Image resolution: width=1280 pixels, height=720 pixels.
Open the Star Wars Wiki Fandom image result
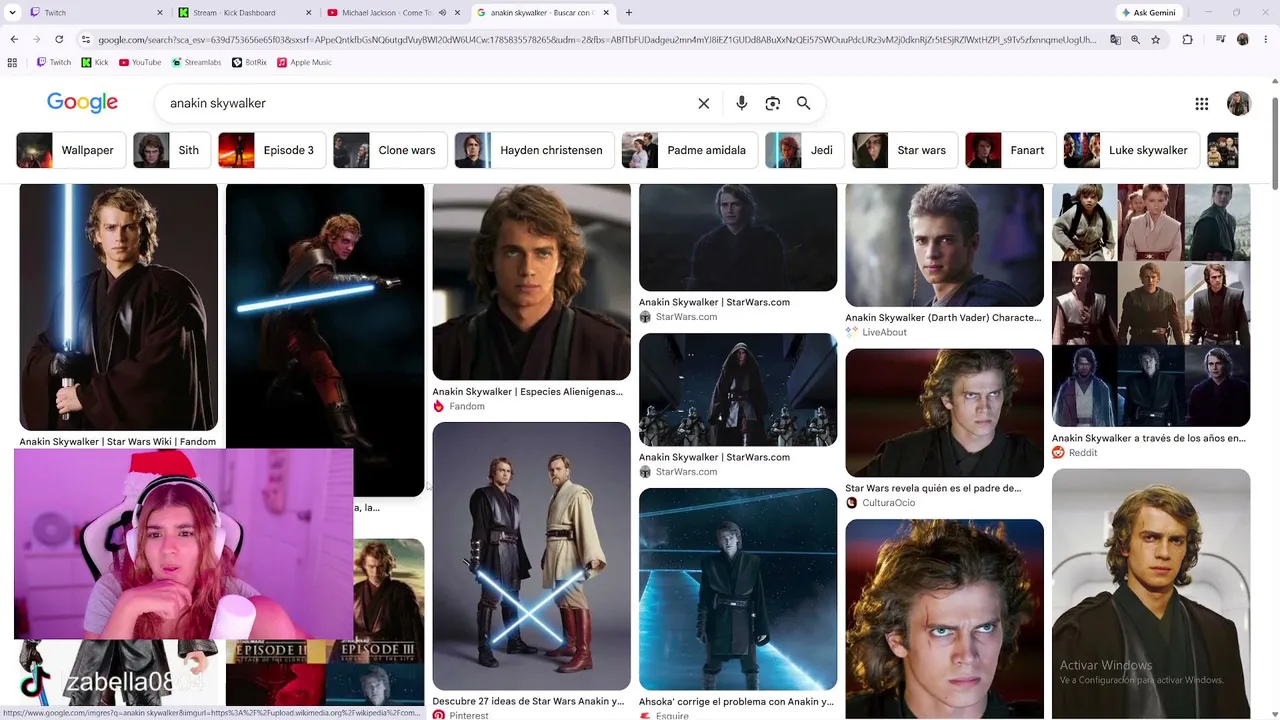coord(118,307)
